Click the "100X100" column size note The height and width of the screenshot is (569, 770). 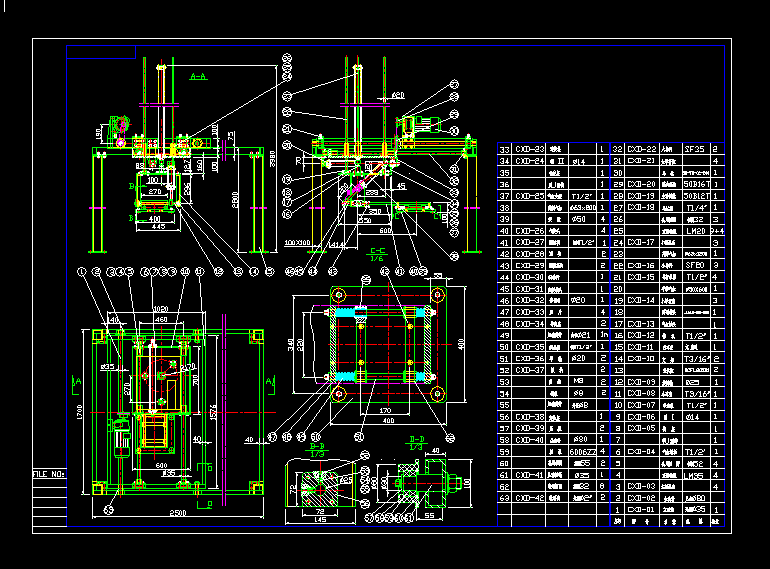[298, 243]
